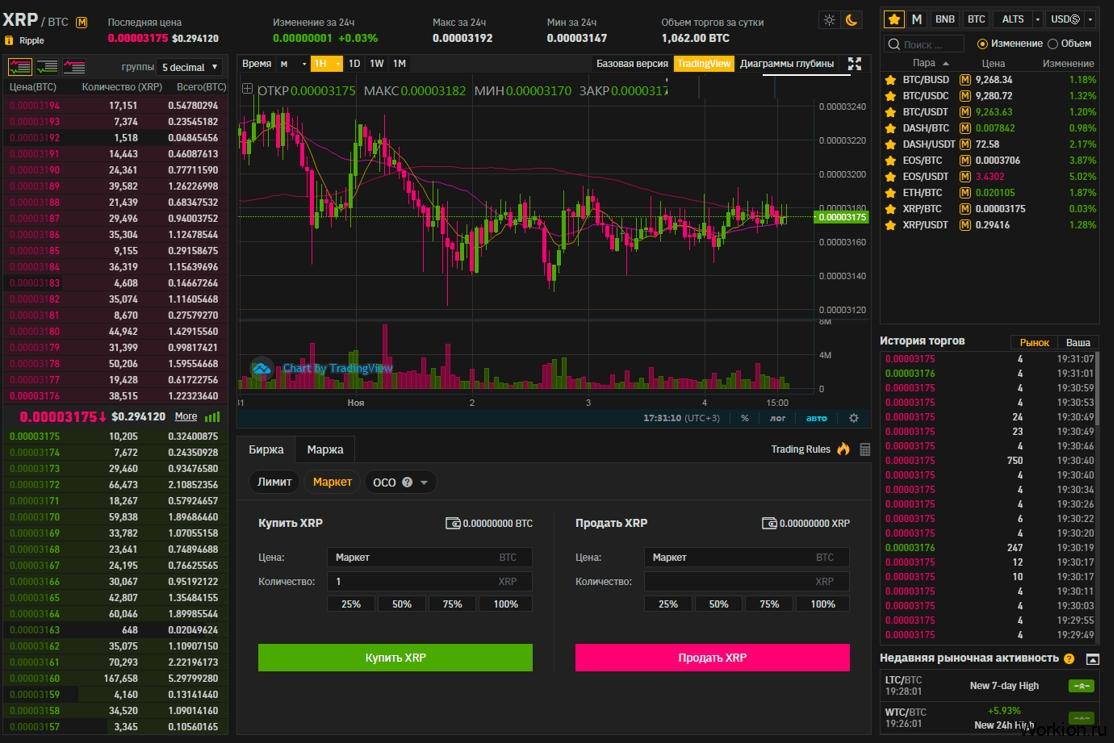Screen dimensions: 1114x743
Task: Click the sell Количество input field
Action: click(747, 582)
